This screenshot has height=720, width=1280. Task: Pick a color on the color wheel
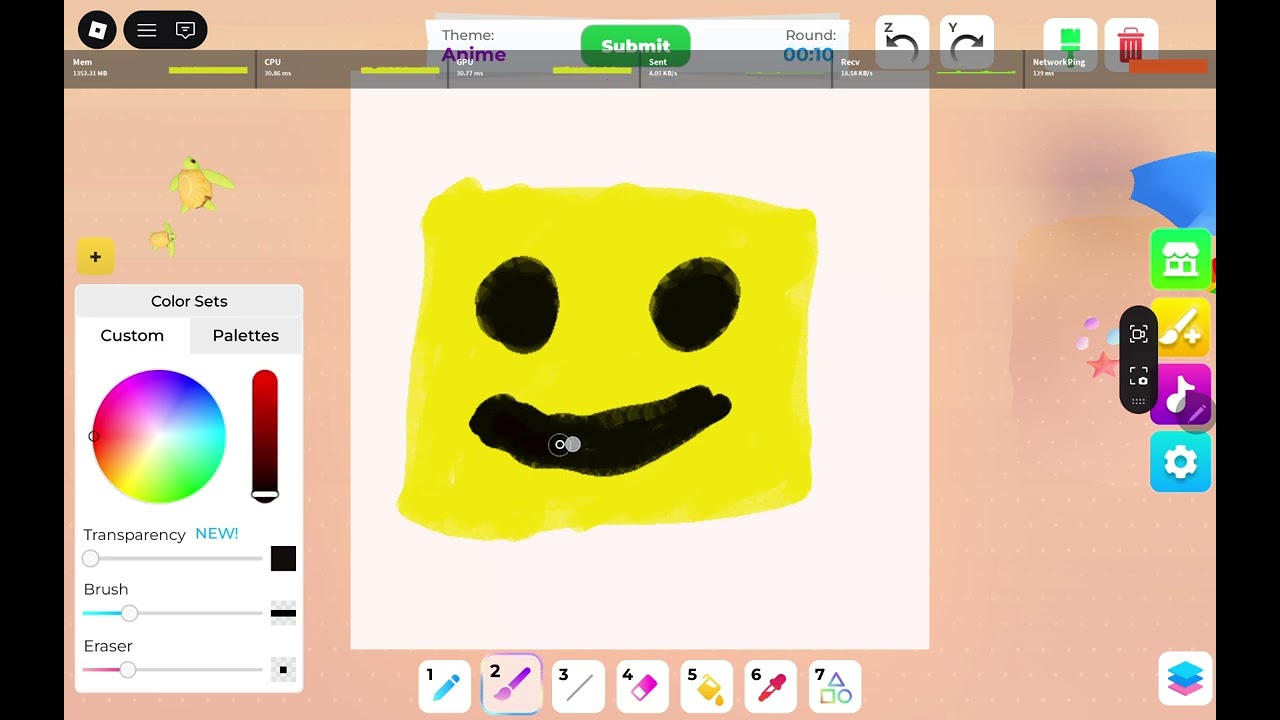tap(159, 436)
